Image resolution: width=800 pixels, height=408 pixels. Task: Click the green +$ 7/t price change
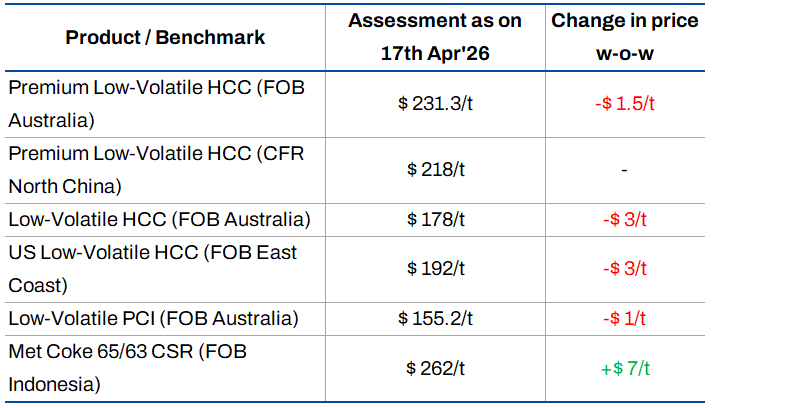624,368
